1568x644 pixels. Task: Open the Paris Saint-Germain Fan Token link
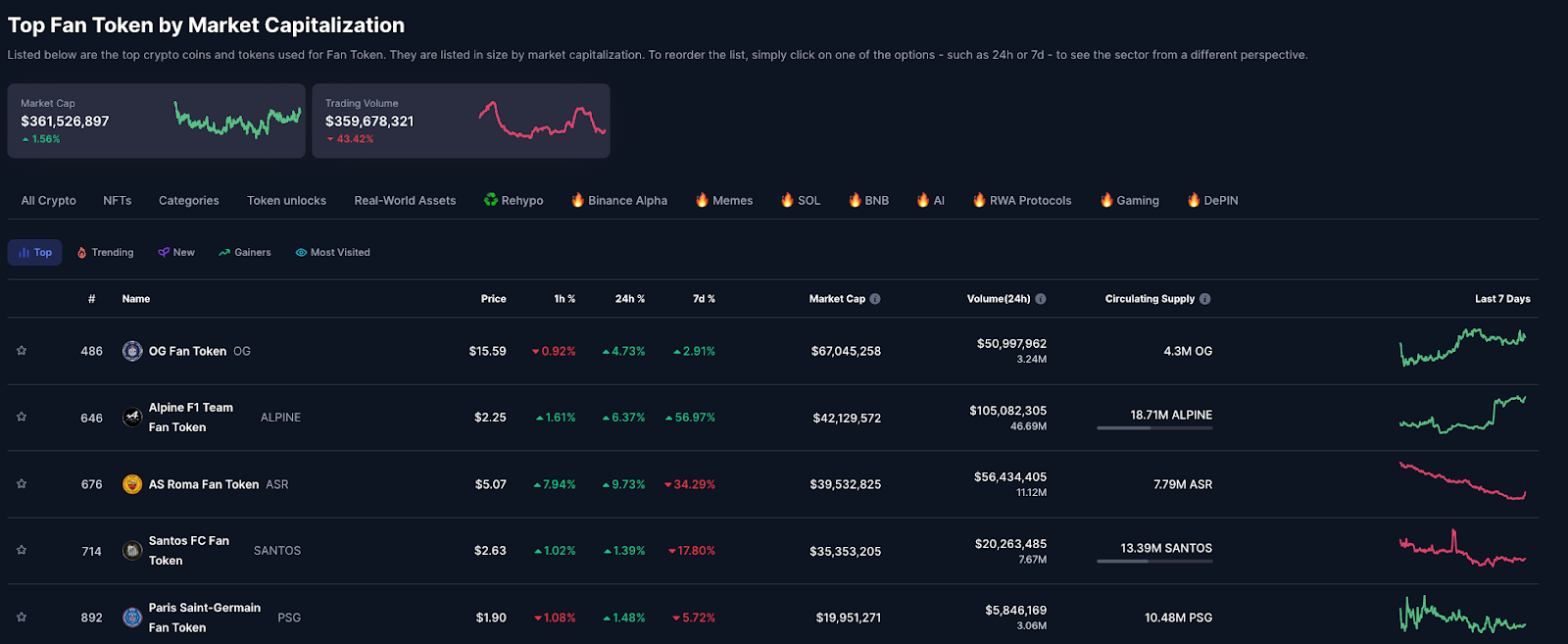point(205,618)
